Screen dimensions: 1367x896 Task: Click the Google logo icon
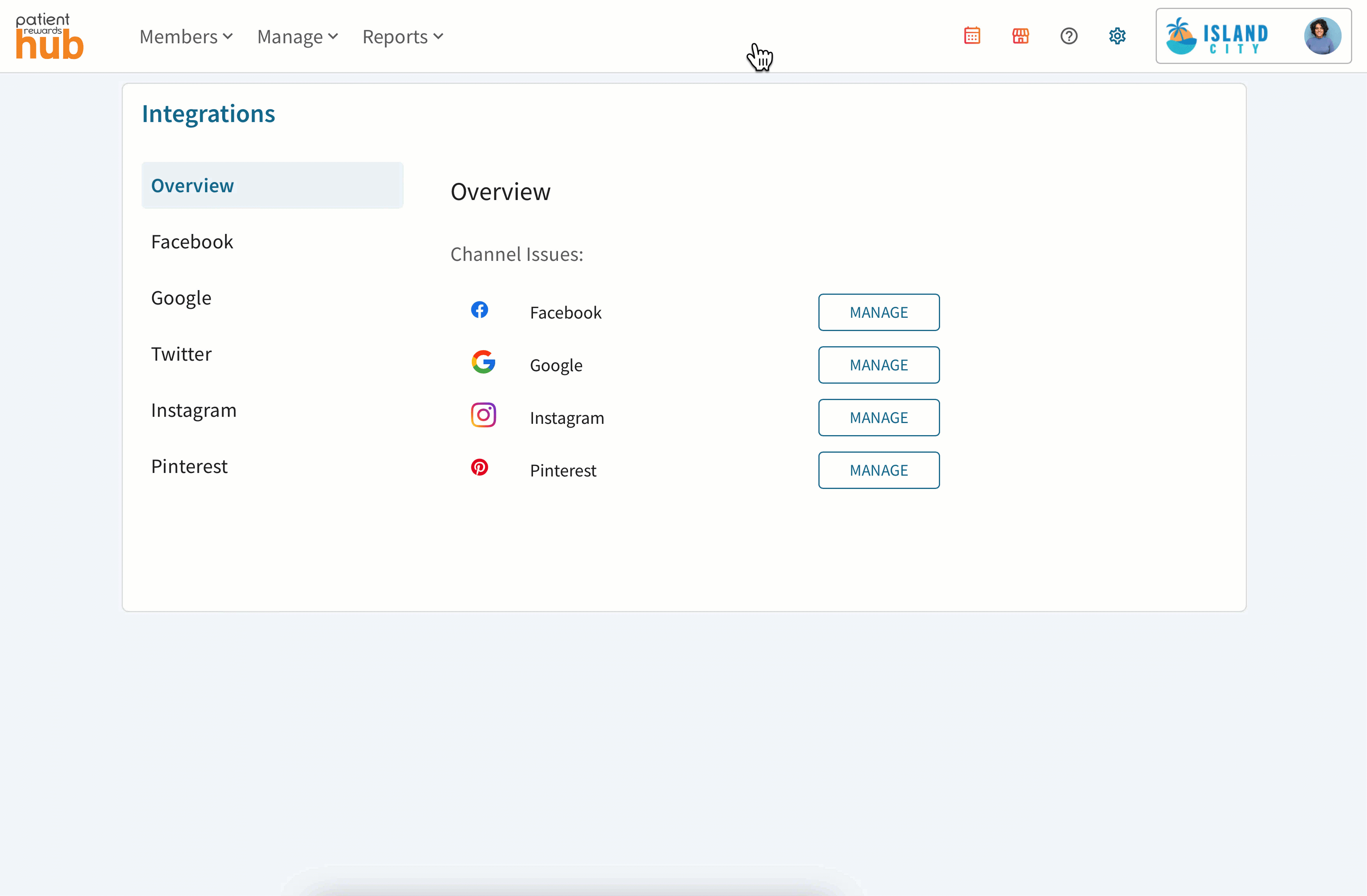pos(483,362)
